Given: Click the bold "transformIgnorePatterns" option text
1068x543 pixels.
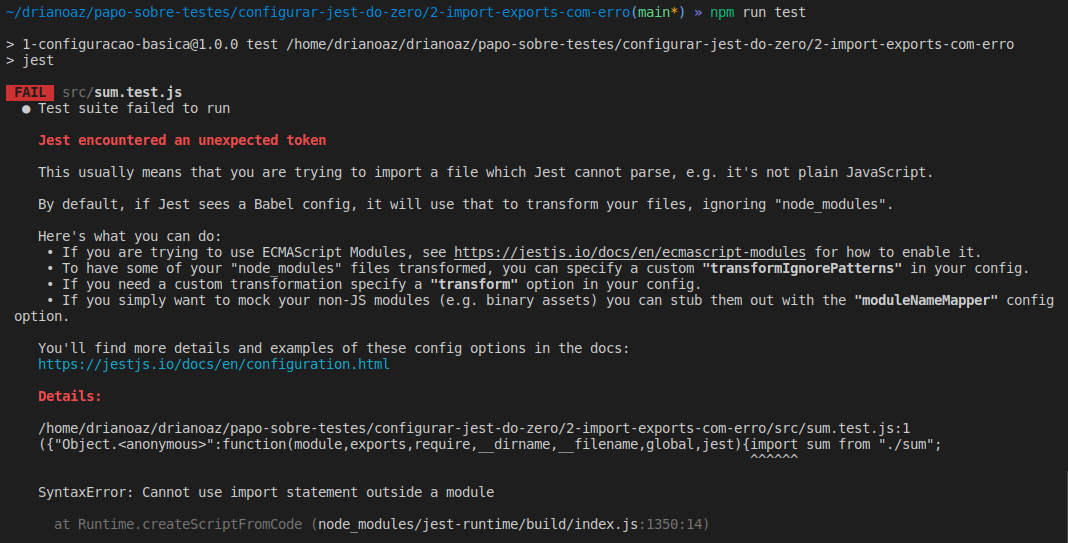Looking at the screenshot, I should point(802,268).
